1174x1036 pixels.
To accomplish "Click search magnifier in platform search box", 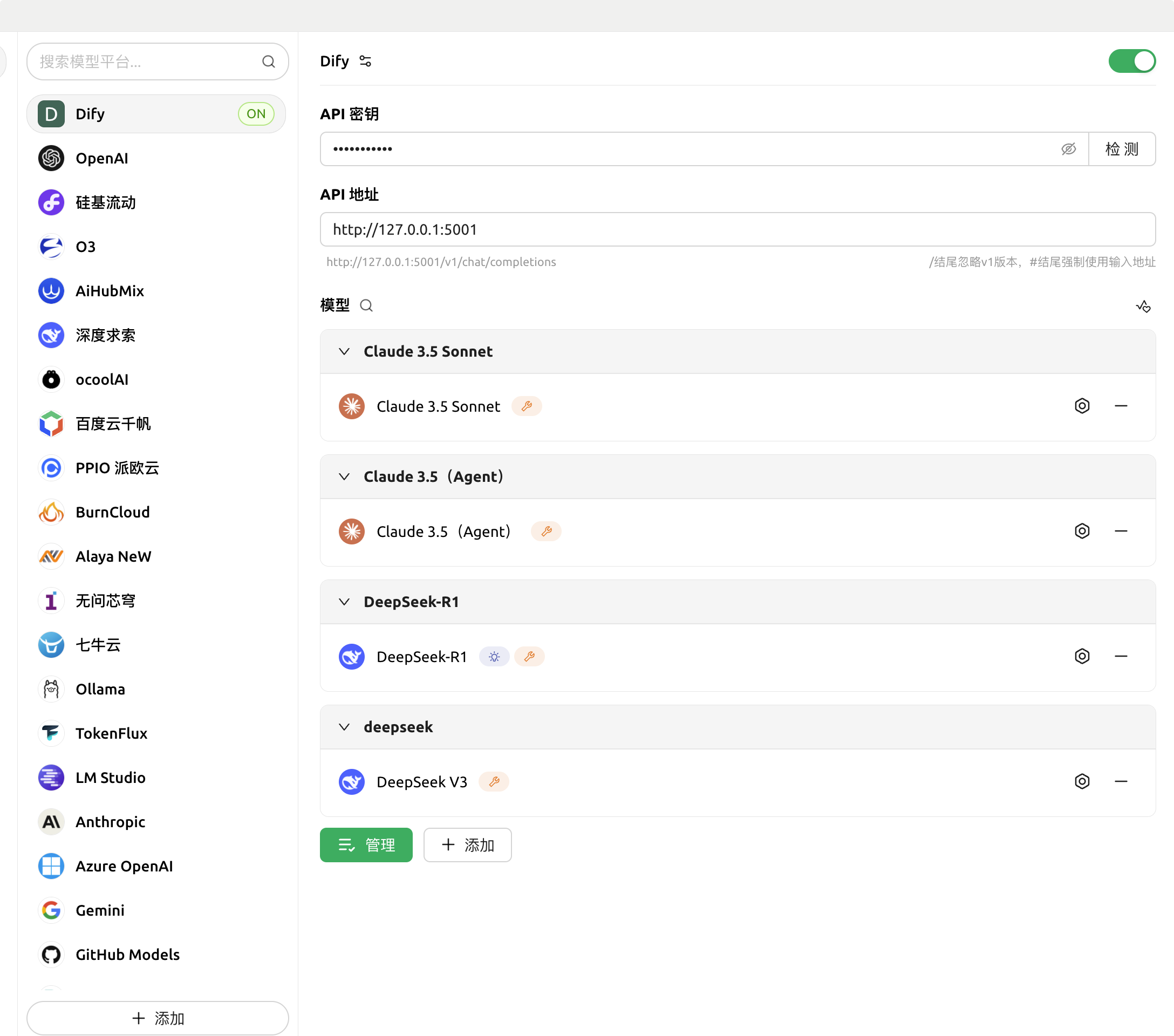I will pos(268,62).
